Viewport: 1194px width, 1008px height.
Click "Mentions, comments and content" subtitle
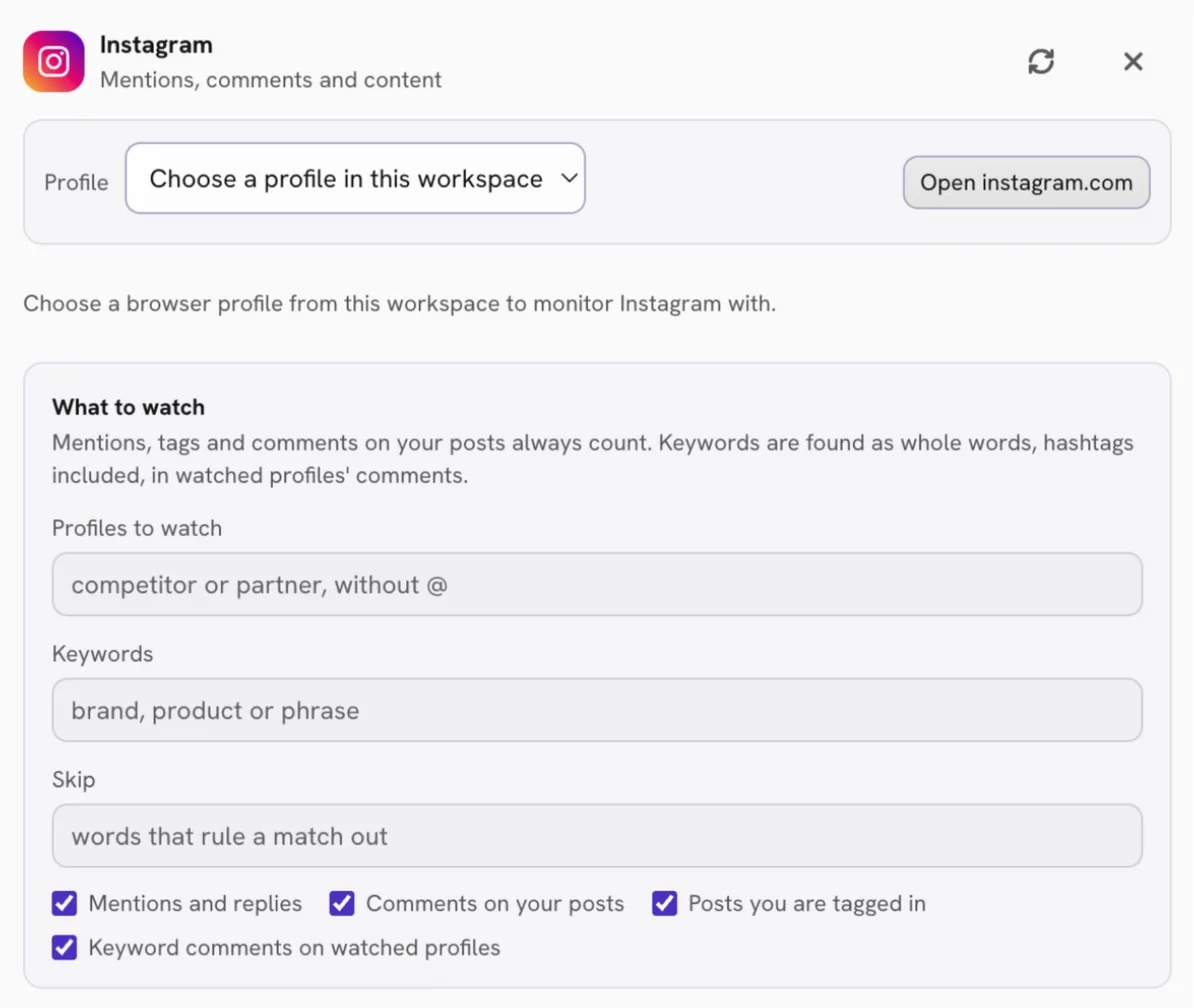270,80
